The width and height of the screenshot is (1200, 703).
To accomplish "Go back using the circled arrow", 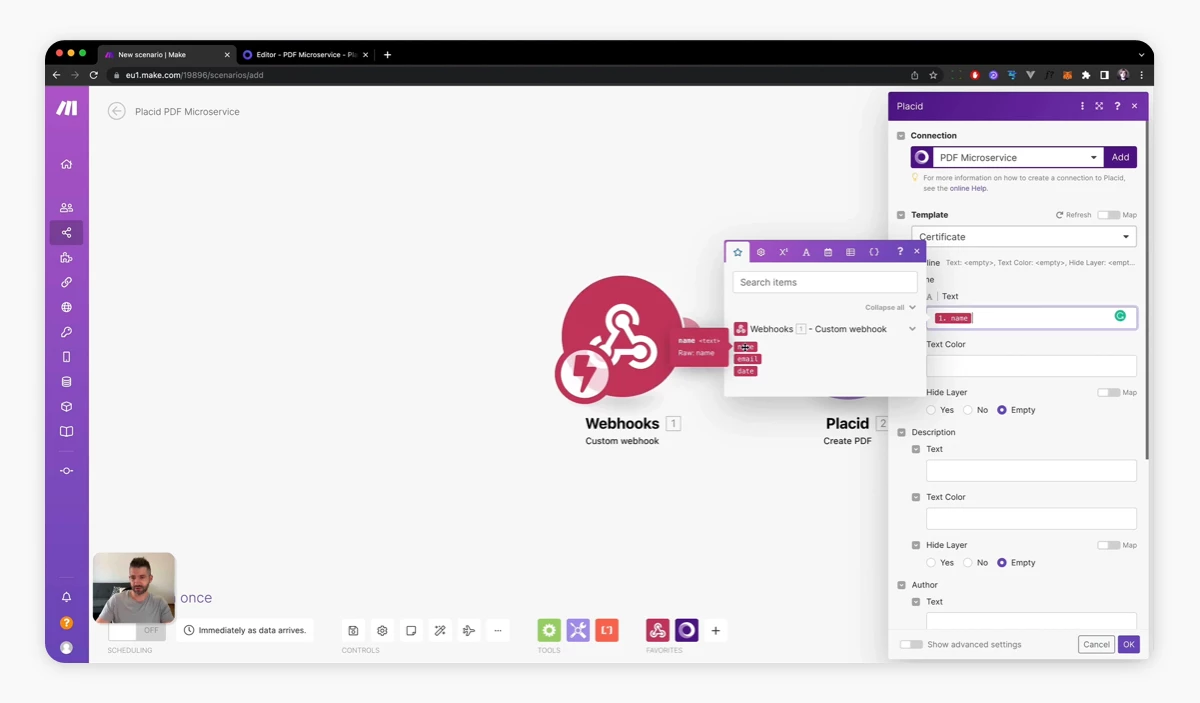I will 117,111.
